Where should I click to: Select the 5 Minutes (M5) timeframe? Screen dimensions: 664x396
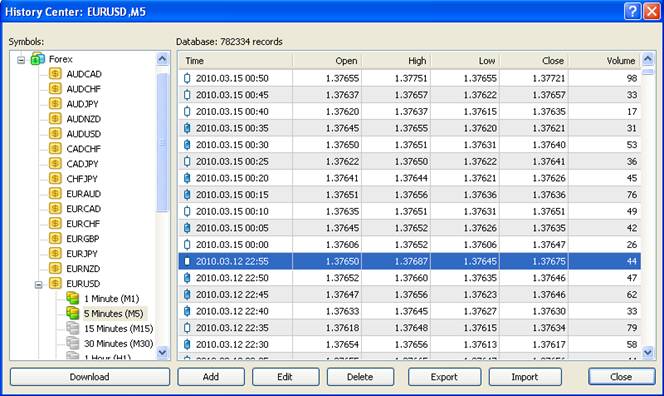(x=113, y=313)
